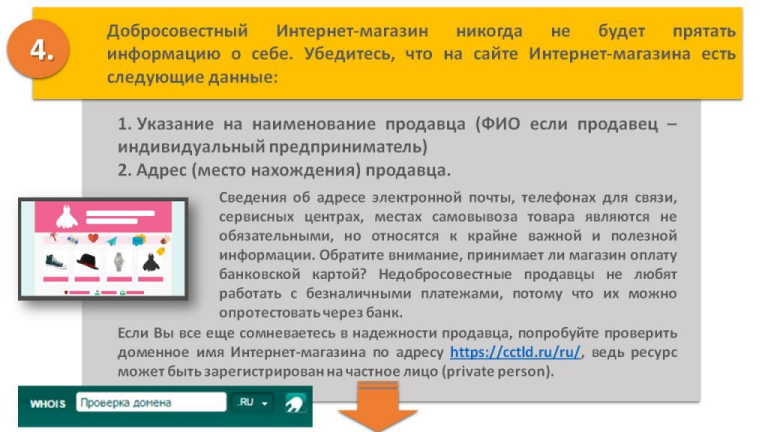
Task: Click the words 'следующие данные:' in the header
Action: 192,76
